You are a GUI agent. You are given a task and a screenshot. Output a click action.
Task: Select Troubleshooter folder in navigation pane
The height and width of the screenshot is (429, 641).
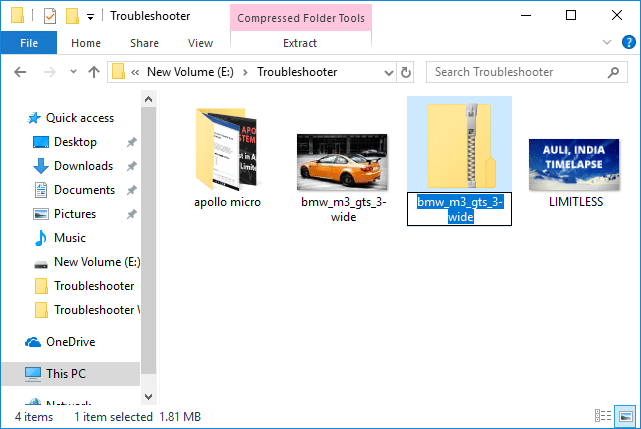coord(94,286)
